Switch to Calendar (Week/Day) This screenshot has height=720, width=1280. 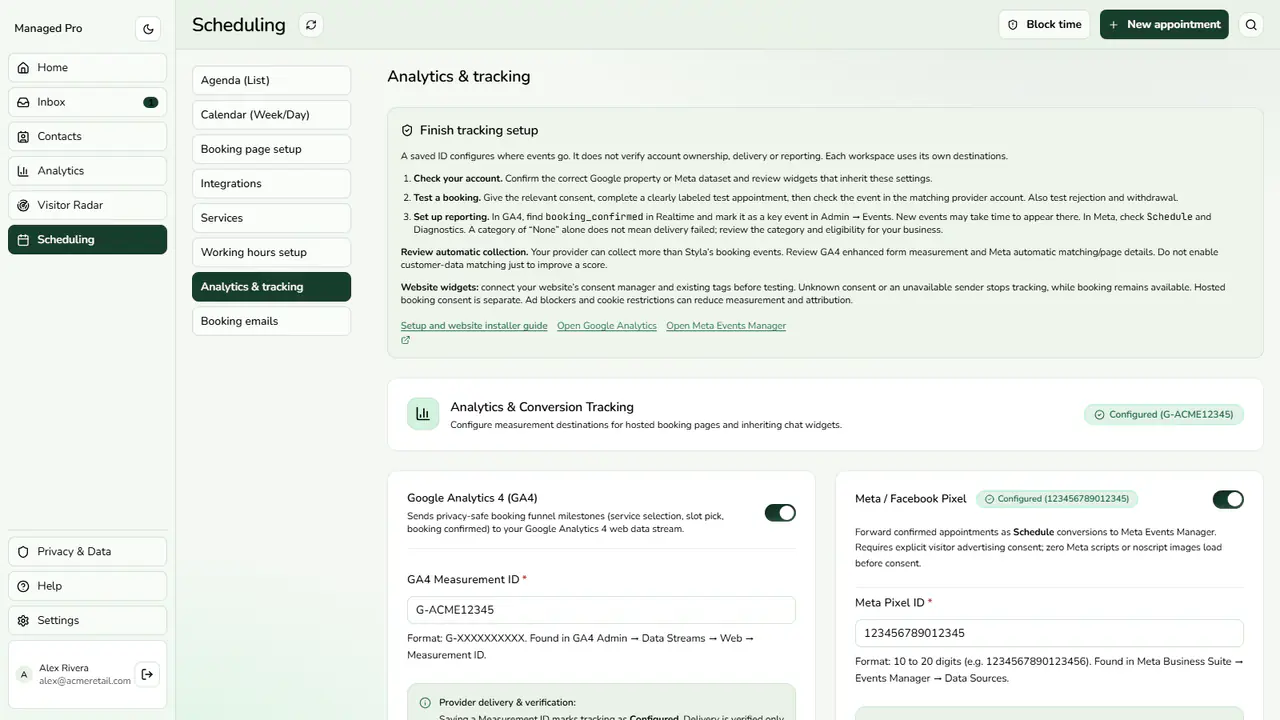(x=271, y=115)
